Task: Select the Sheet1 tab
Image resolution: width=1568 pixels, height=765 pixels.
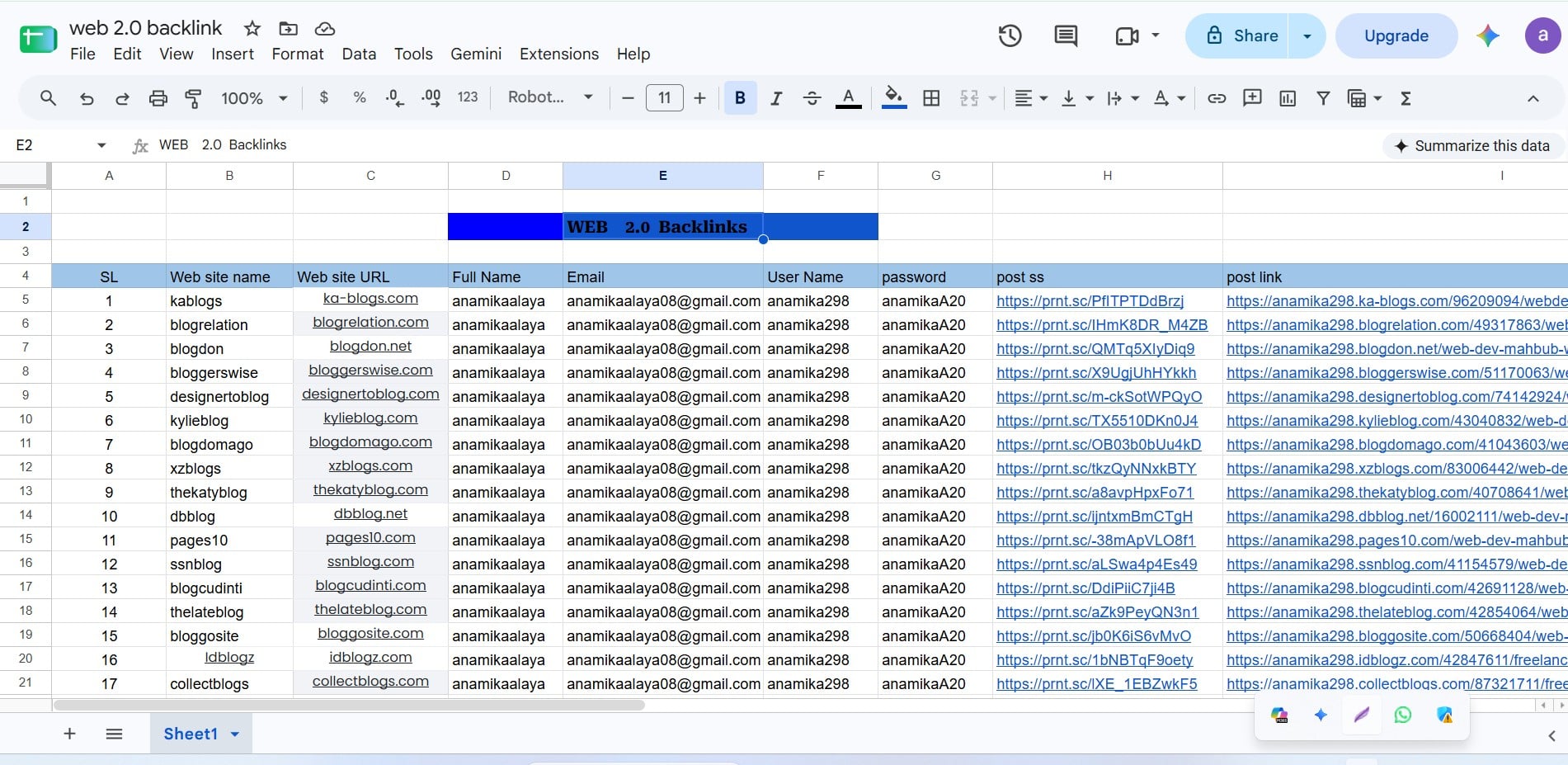Action: point(191,734)
